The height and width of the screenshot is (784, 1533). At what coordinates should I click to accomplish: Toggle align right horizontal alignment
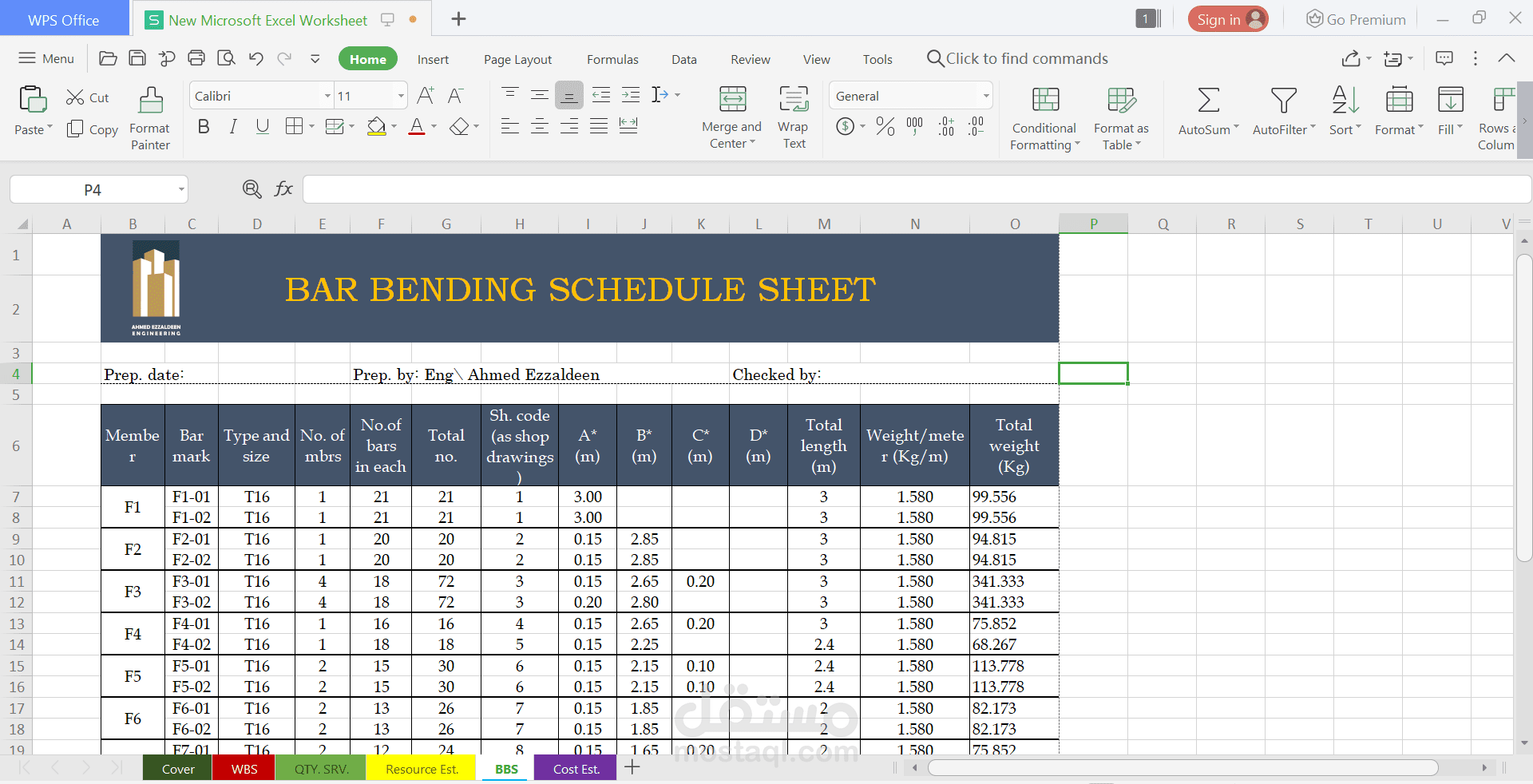pos(569,125)
